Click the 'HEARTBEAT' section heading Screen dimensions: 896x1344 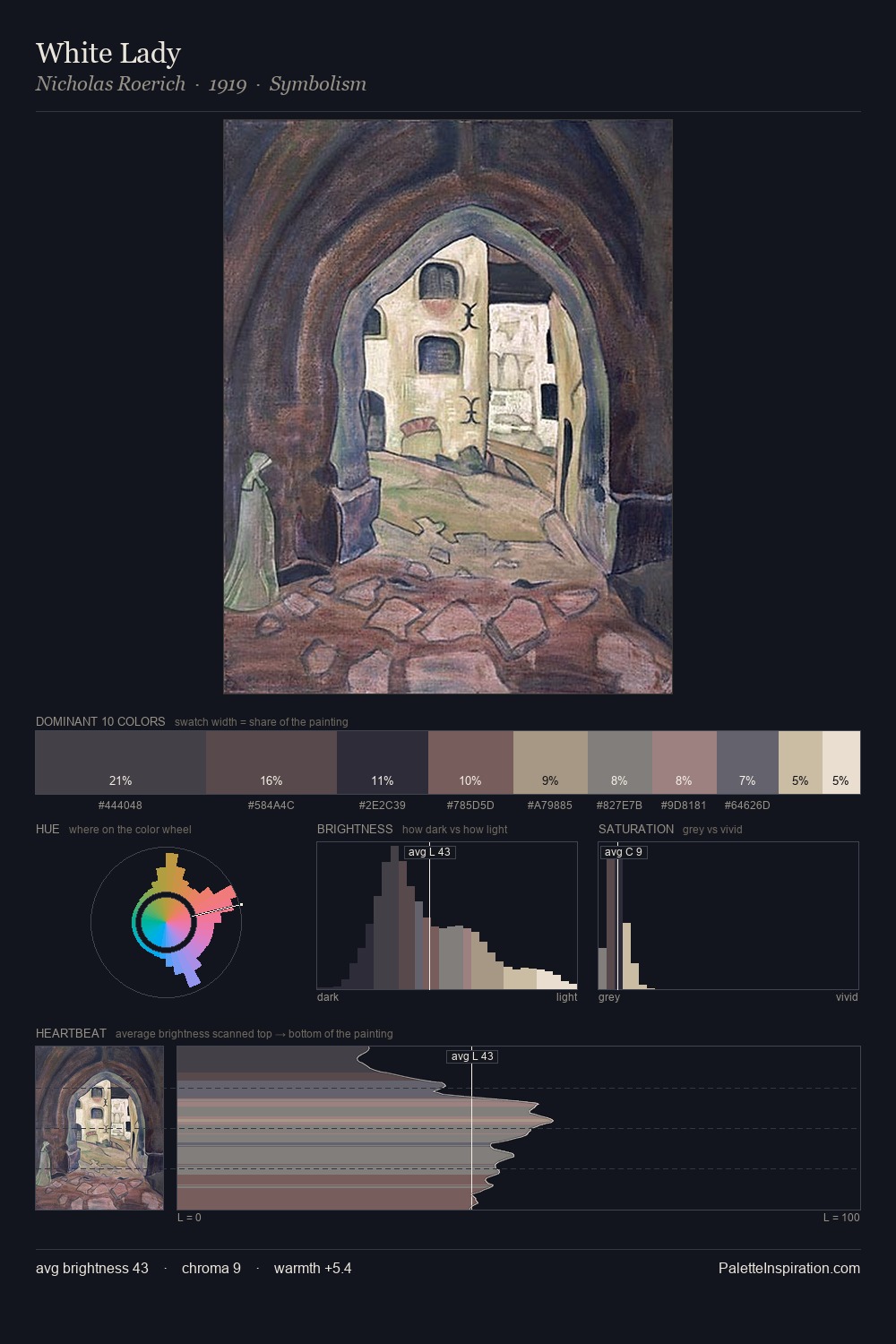(71, 1033)
